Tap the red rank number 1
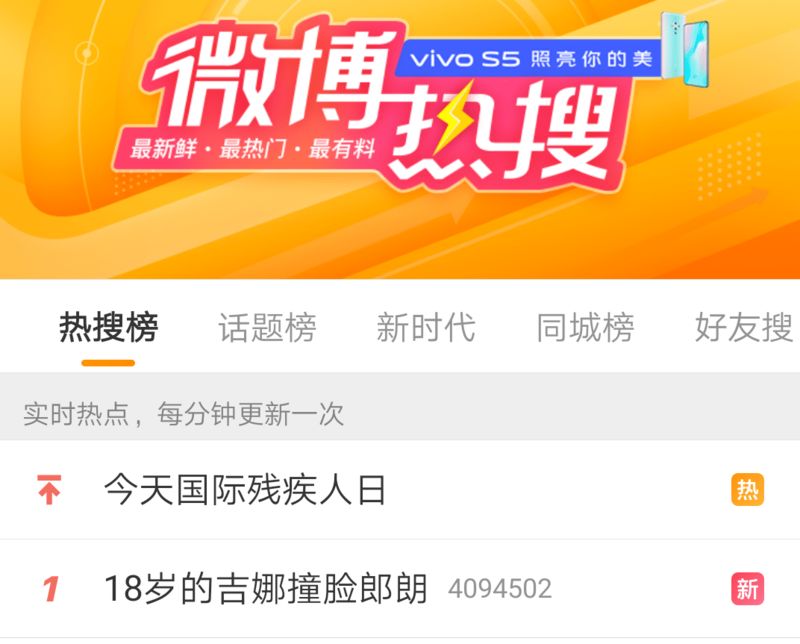Viewport: 800px width, 644px height. [x=51, y=589]
